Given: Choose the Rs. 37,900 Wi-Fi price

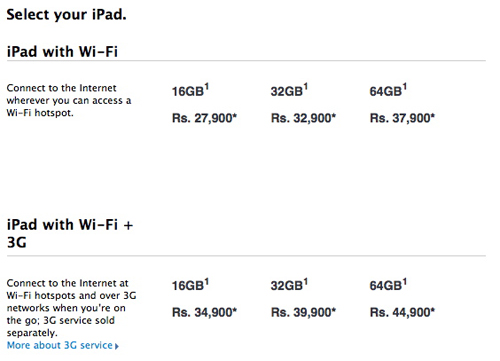Looking at the screenshot, I should point(402,118).
